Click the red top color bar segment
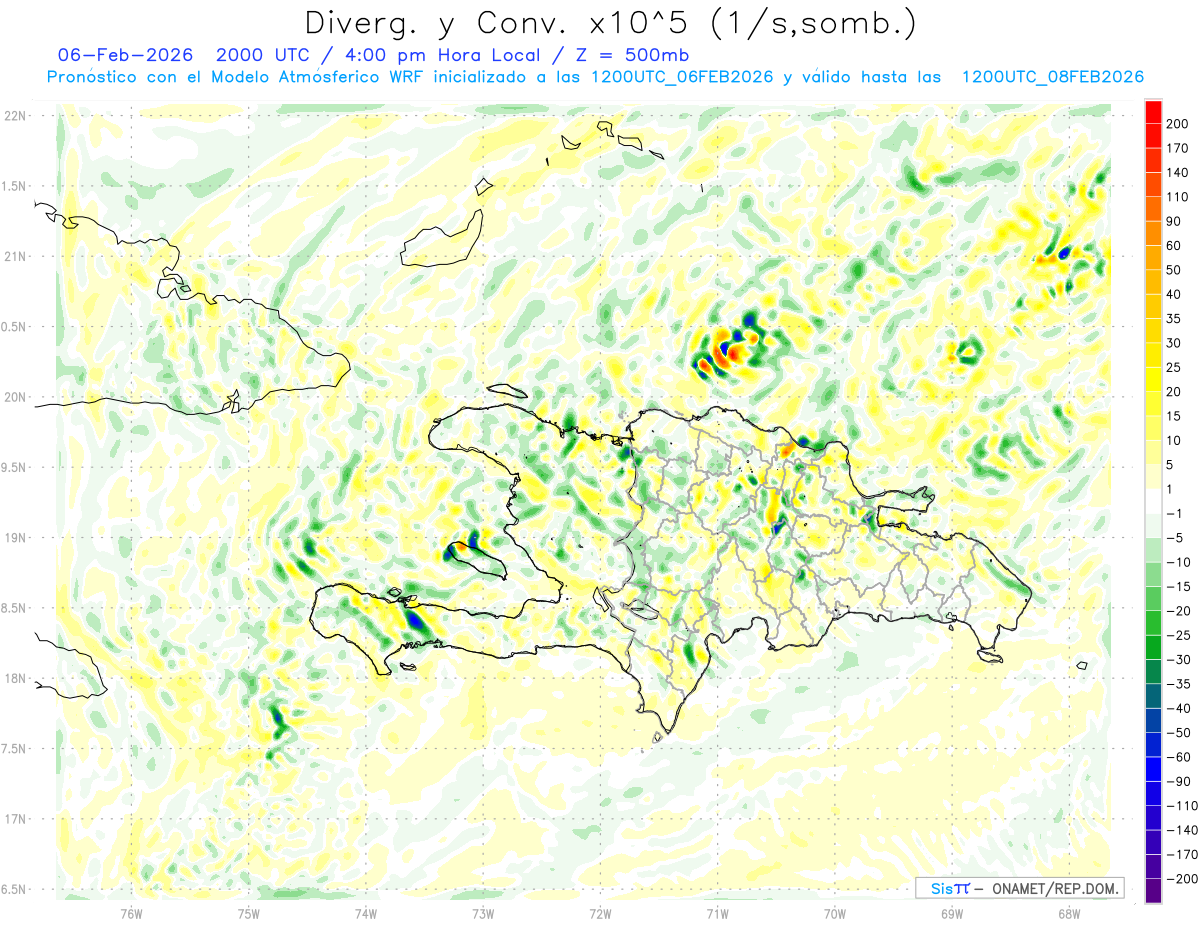This screenshot has width=1200, height=927. [1153, 111]
